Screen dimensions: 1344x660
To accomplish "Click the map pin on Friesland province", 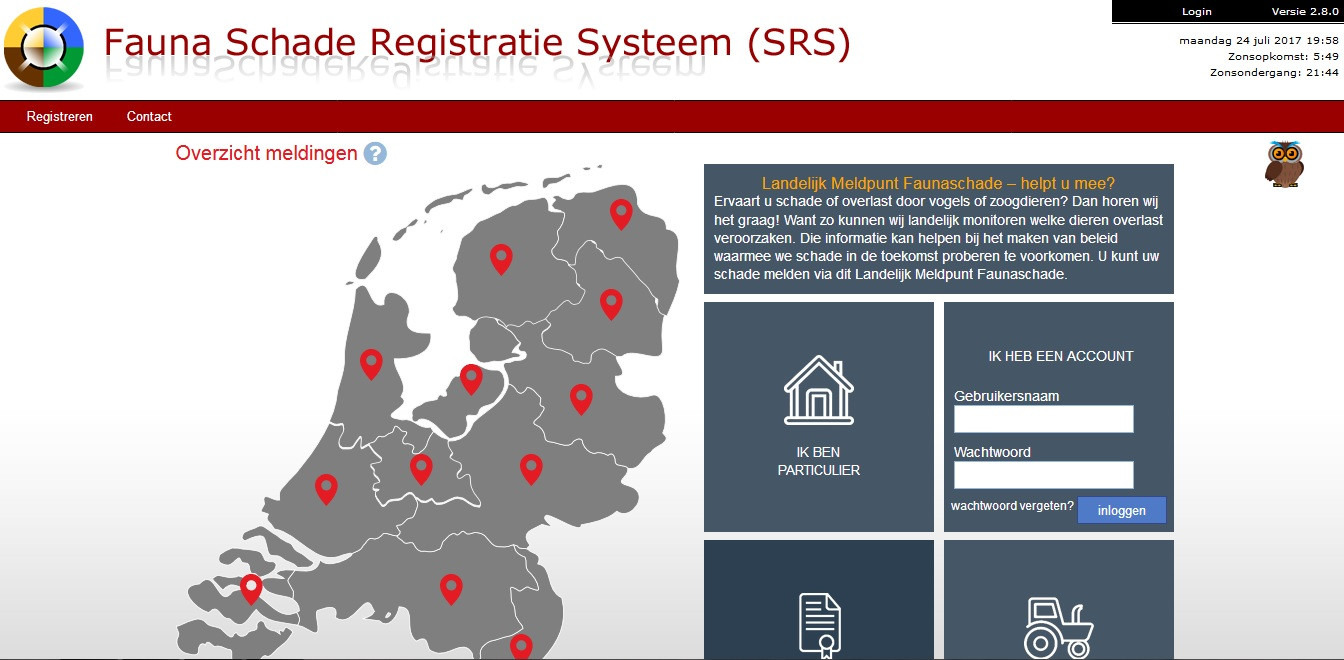I will tap(501, 260).
